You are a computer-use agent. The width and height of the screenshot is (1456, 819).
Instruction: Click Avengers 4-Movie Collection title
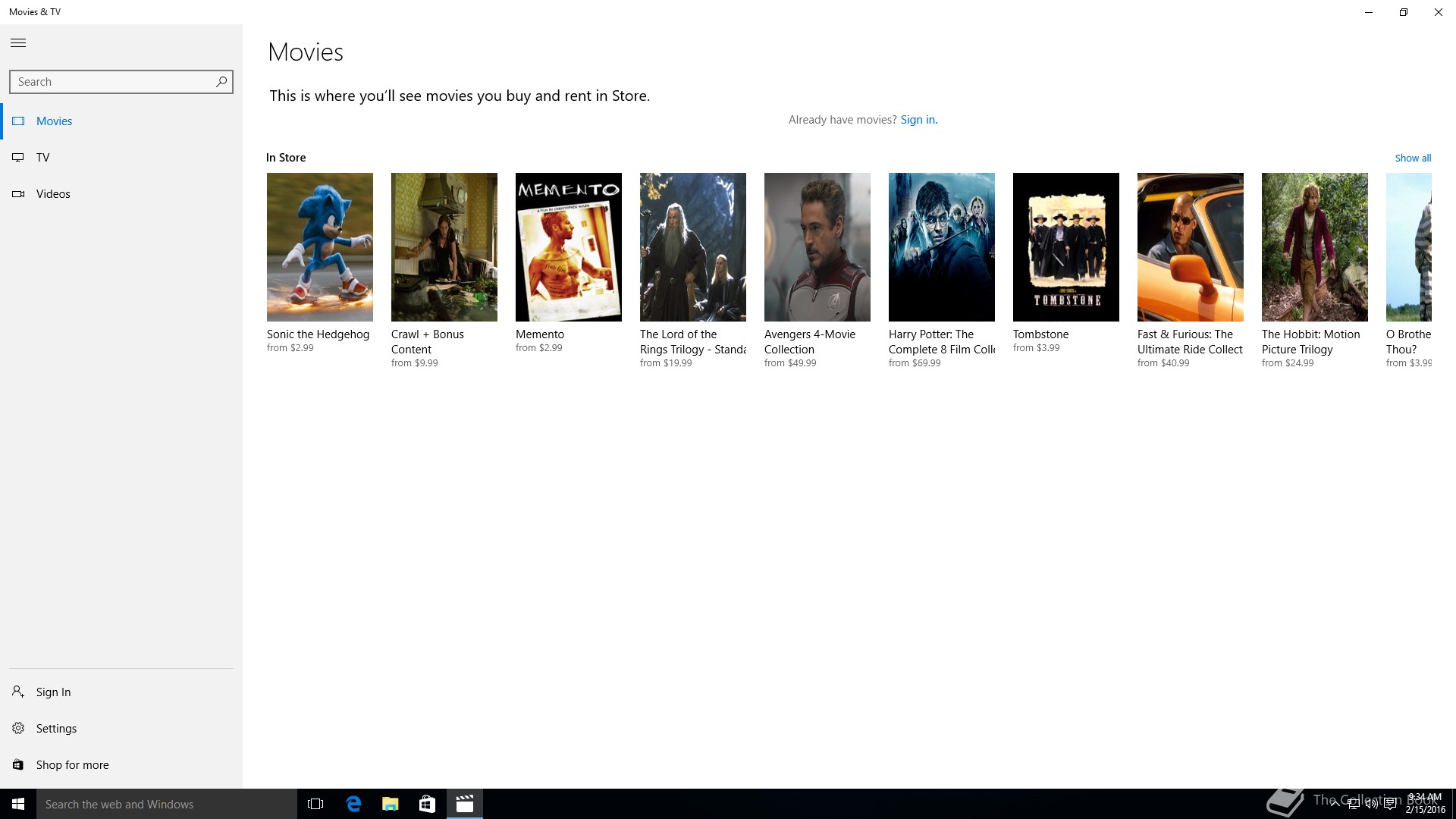pos(810,342)
